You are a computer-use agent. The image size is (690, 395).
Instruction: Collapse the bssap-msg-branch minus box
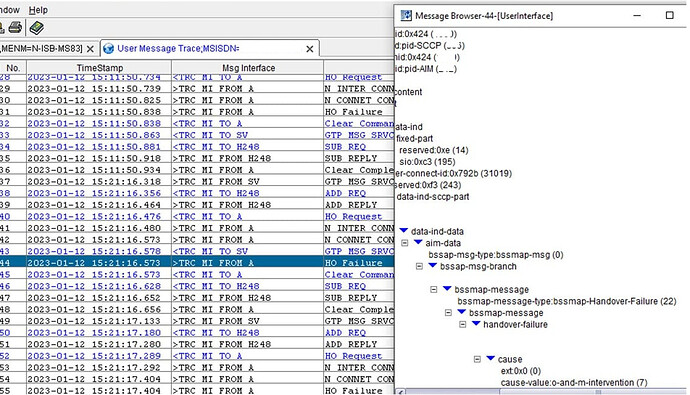point(419,266)
